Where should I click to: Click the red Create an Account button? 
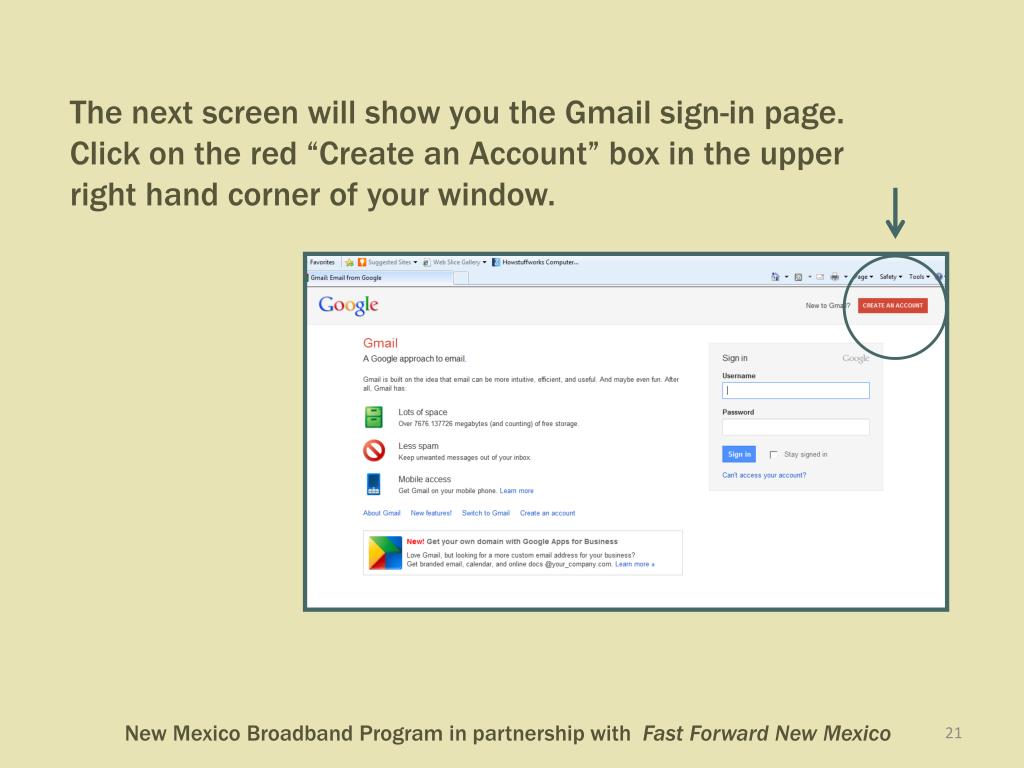(x=892, y=306)
